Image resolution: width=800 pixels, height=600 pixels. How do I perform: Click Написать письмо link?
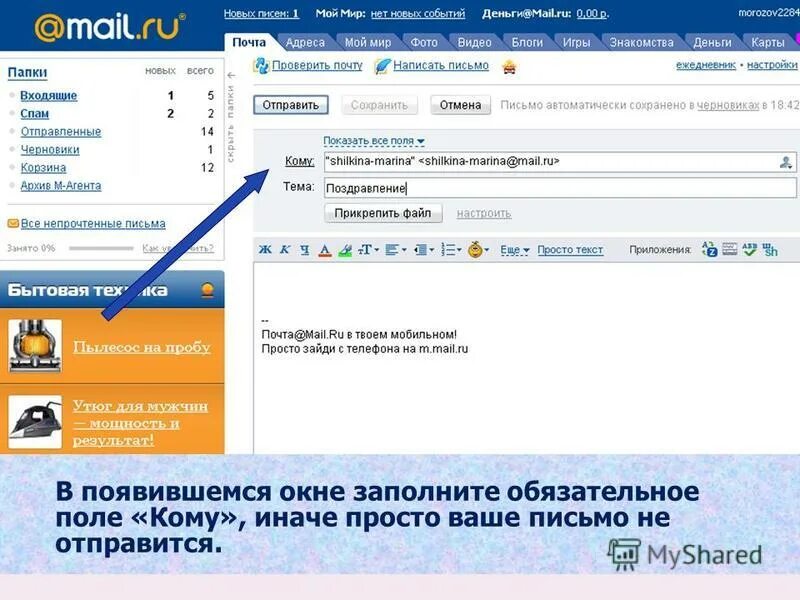(441, 65)
